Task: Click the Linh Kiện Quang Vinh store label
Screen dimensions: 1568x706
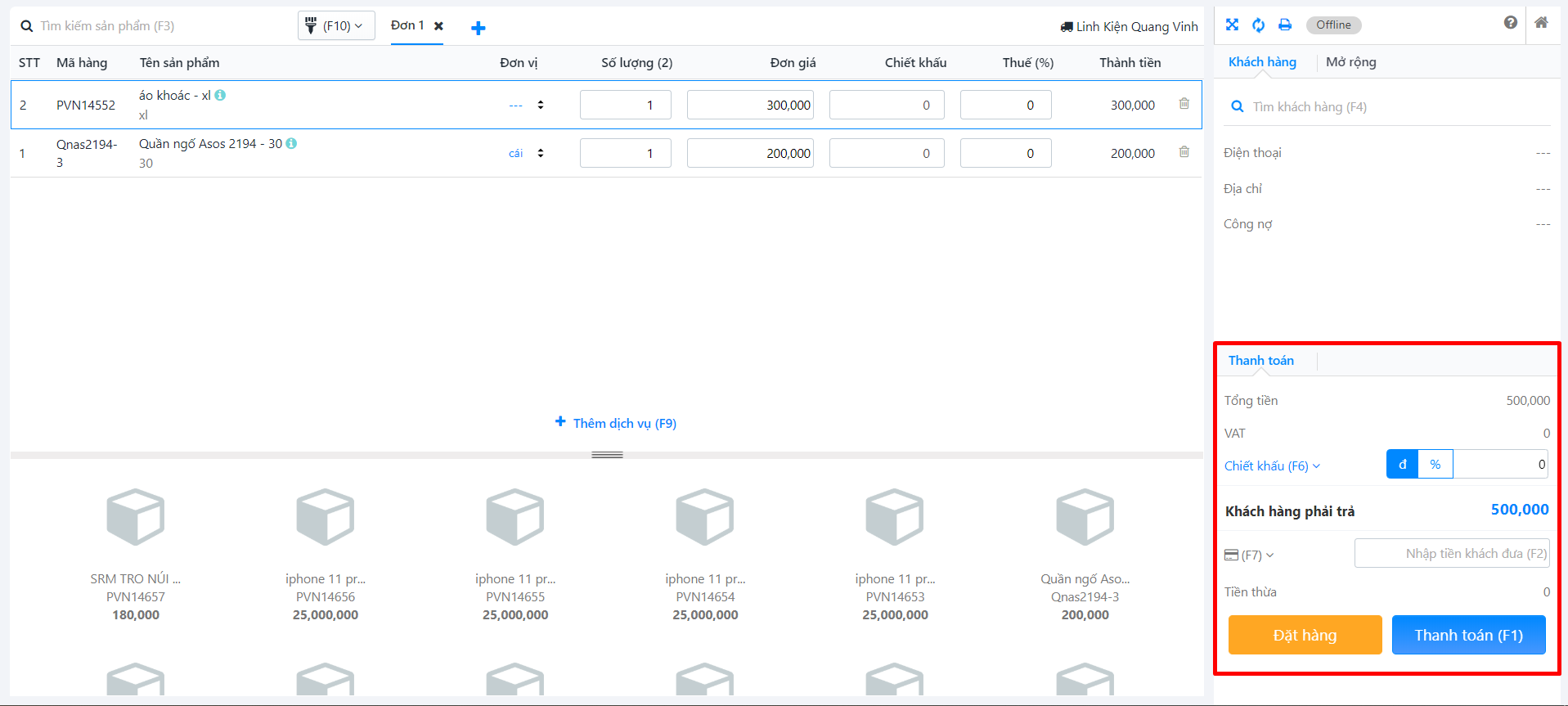Action: click(1130, 26)
